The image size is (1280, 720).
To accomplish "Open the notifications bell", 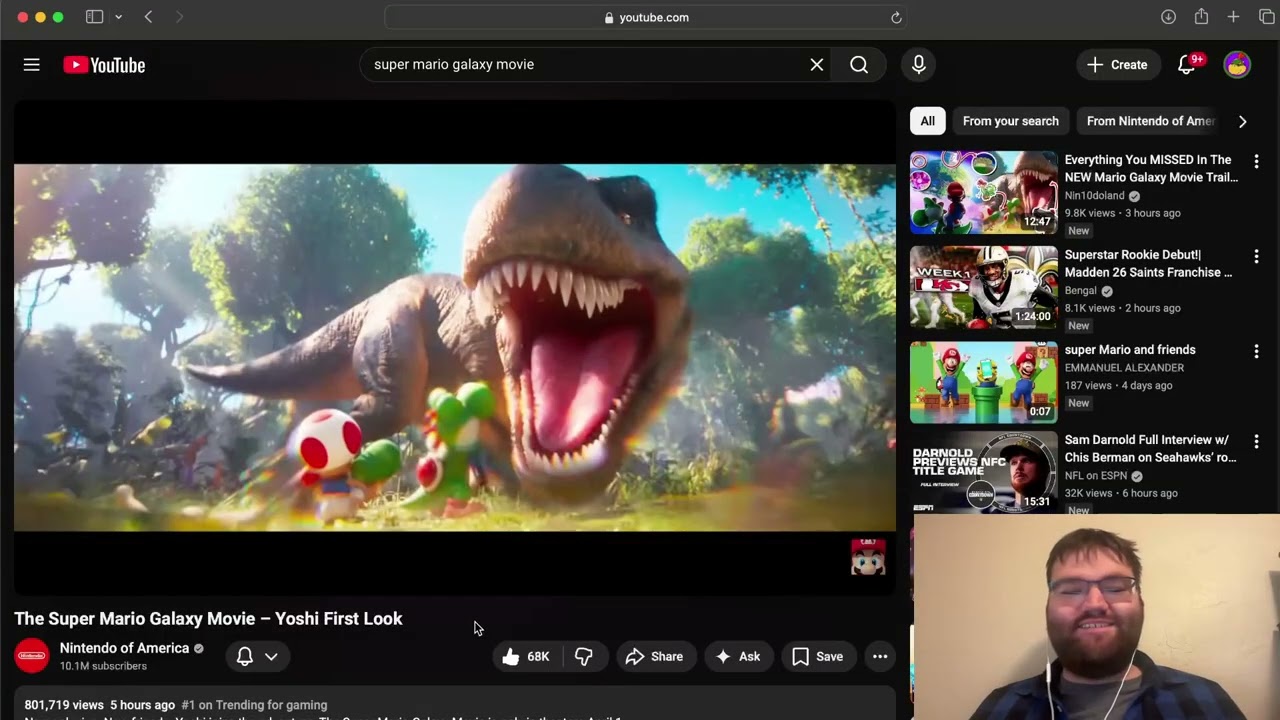I will (x=1187, y=64).
